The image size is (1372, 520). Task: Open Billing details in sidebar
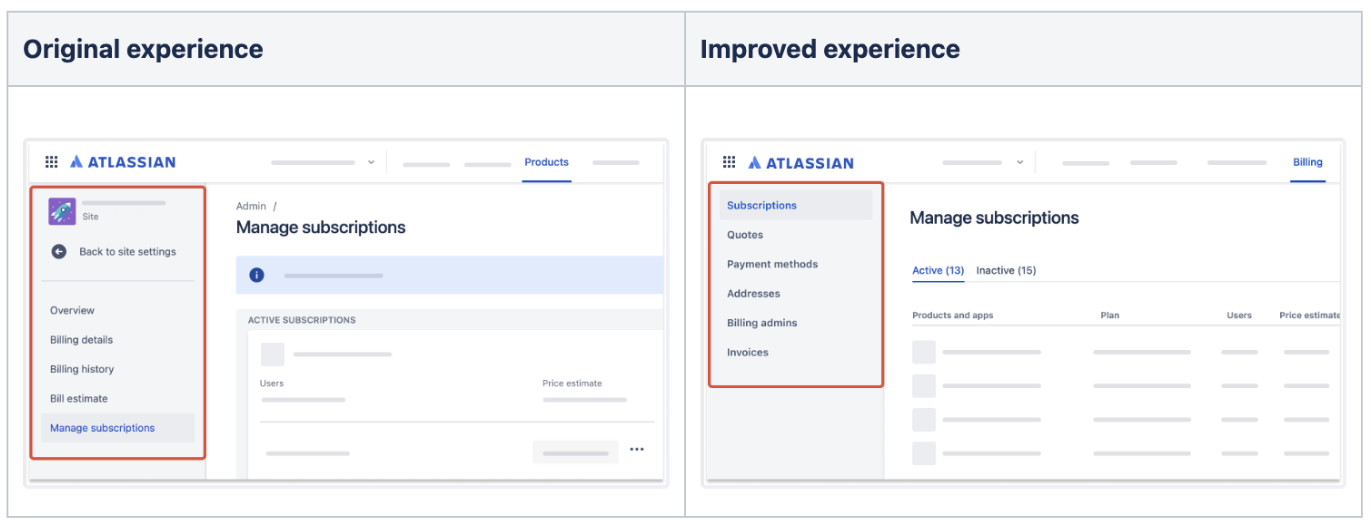coord(81,340)
